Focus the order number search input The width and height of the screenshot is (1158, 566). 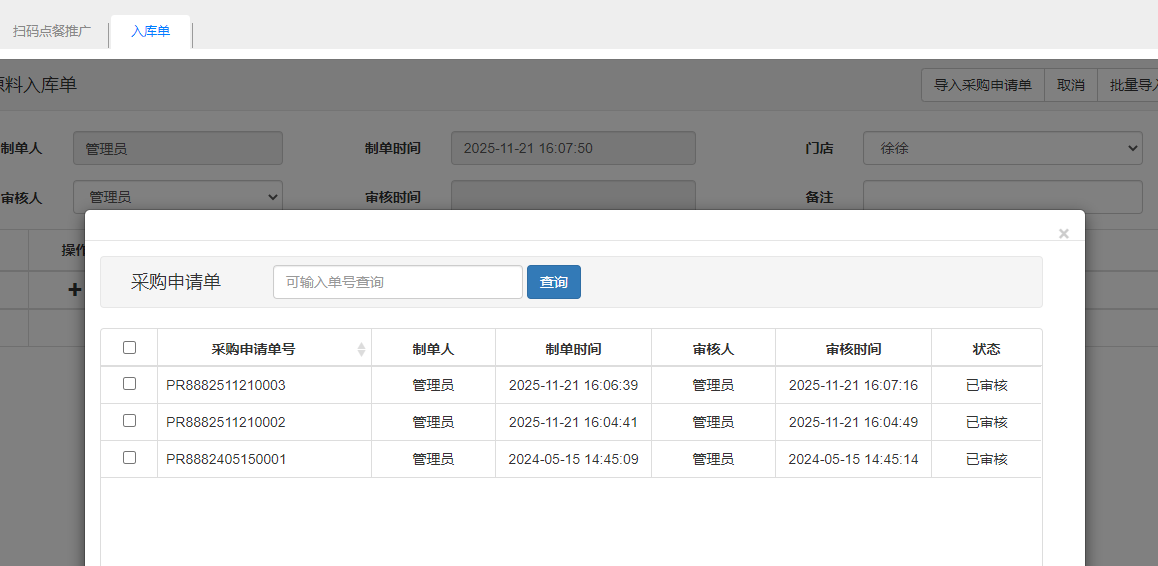[x=398, y=282]
